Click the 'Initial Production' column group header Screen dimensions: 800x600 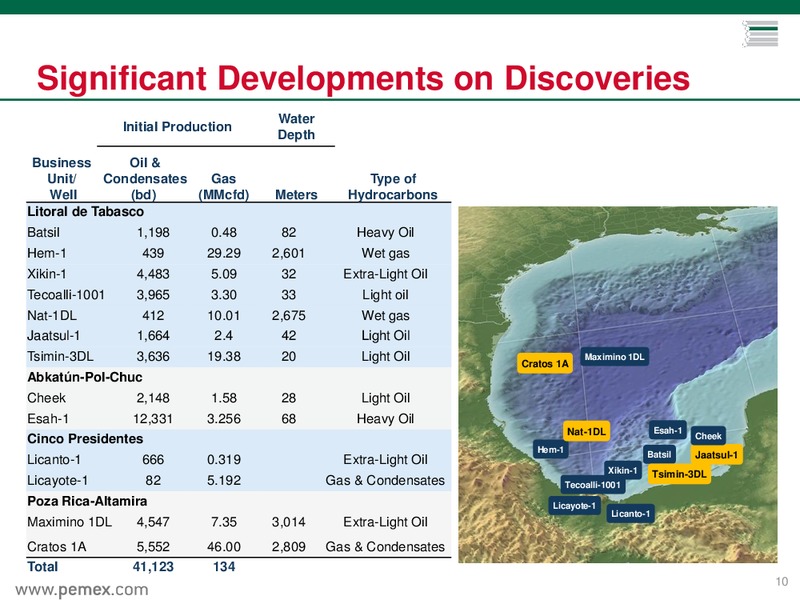[x=177, y=127]
